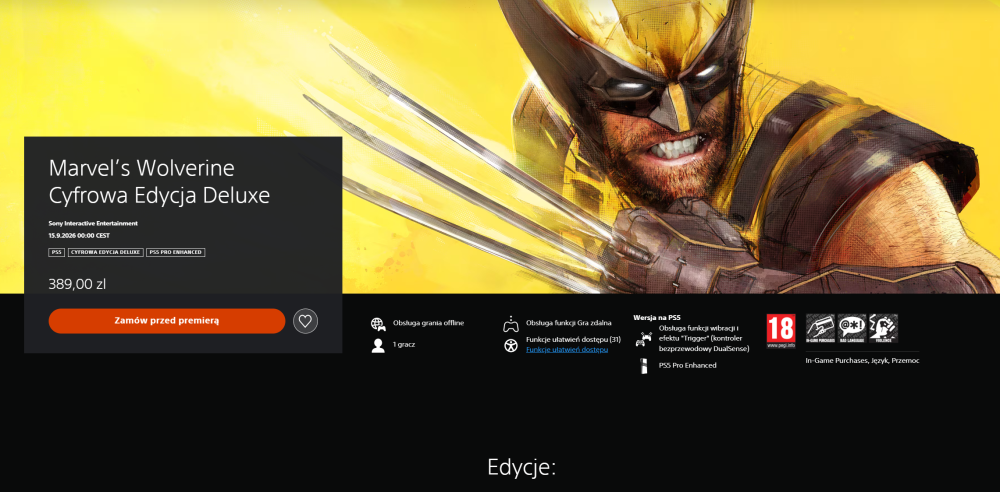Click the PS5 platform tag

[x=57, y=252]
